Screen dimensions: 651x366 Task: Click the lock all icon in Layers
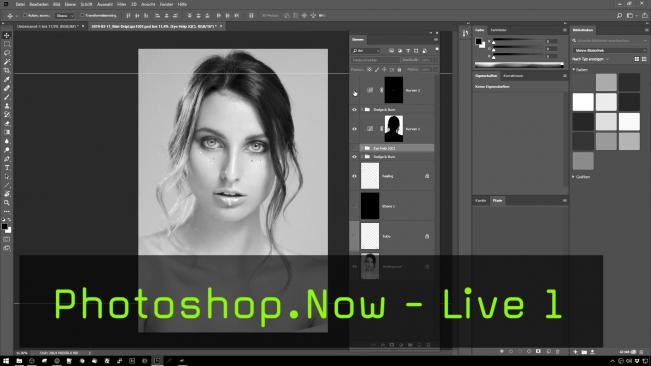(399, 70)
